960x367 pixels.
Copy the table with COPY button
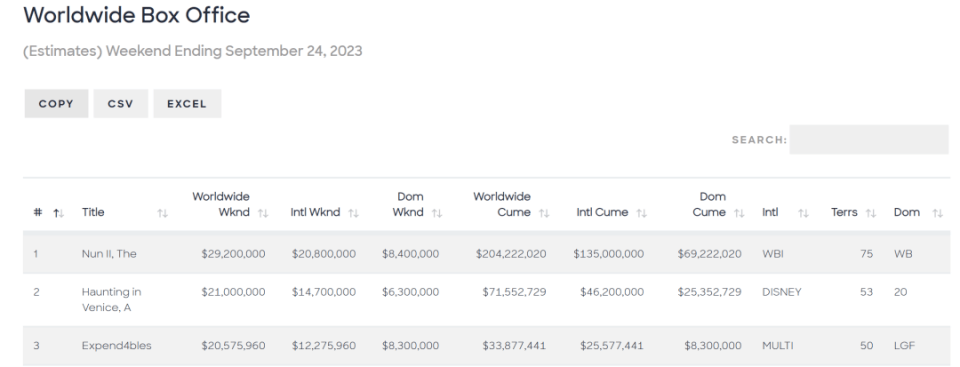pyautogui.click(x=56, y=104)
